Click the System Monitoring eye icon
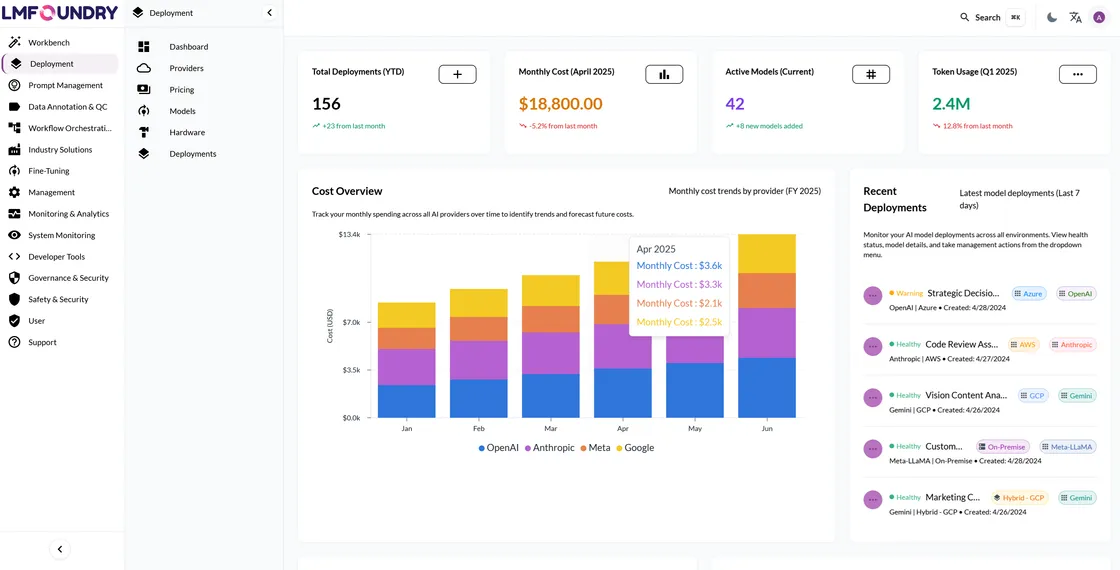The width and height of the screenshot is (1120, 570). tap(14, 235)
